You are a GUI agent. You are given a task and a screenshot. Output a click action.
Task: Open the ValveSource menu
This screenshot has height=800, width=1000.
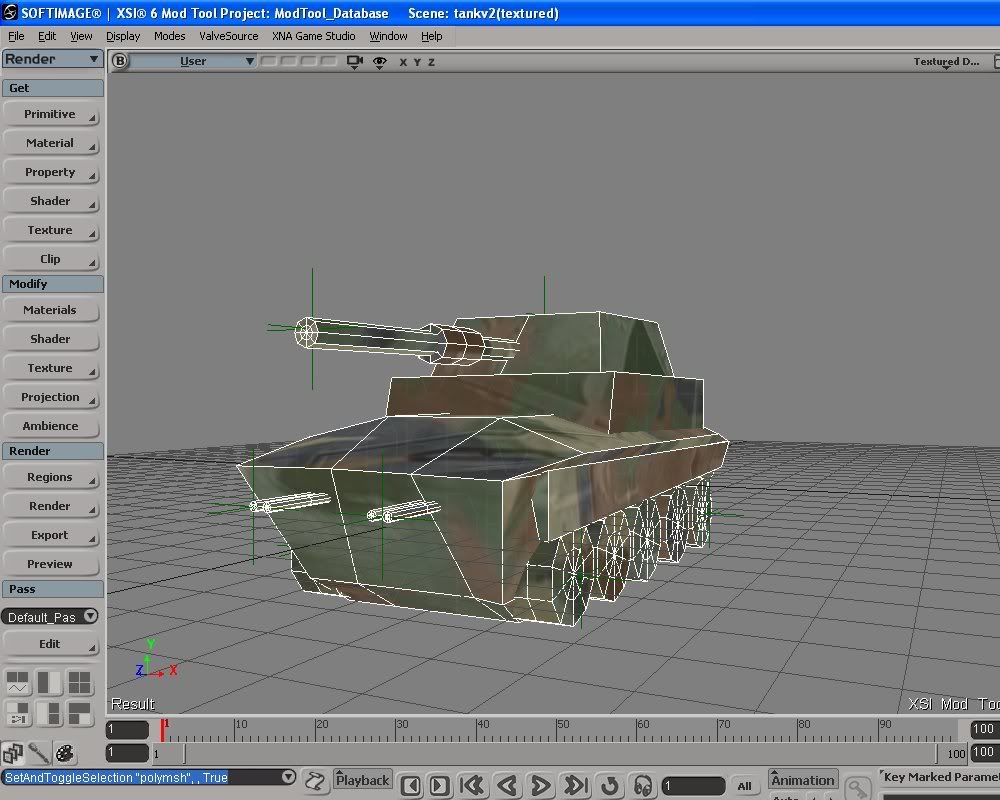point(228,36)
